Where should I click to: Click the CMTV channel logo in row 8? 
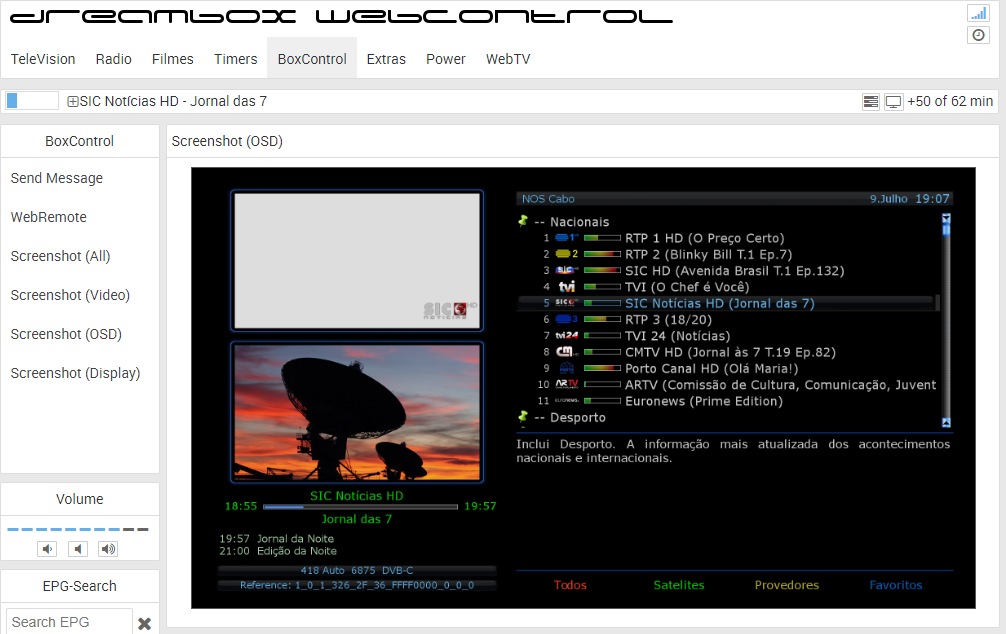coord(567,352)
